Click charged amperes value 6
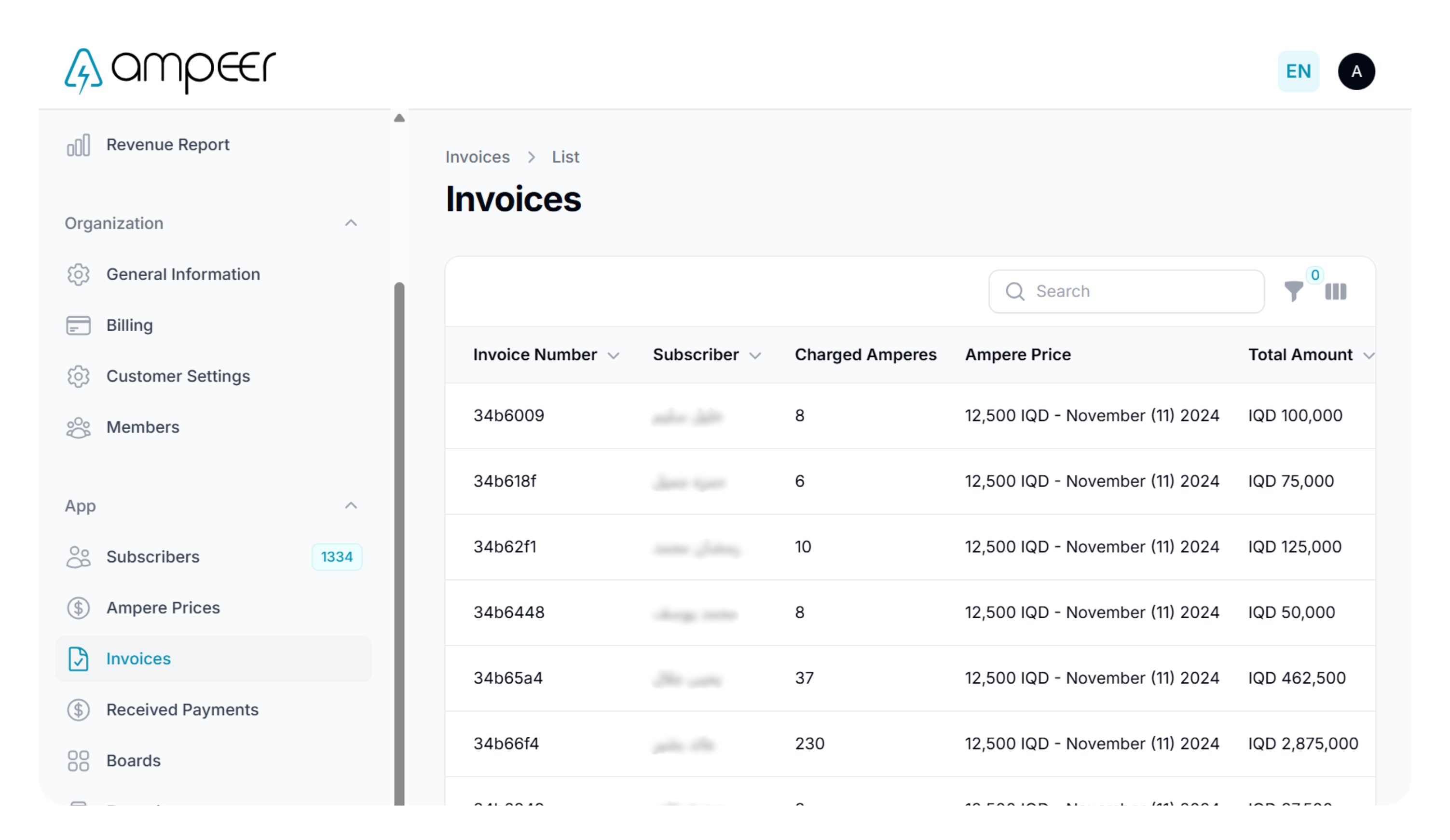This screenshot has width=1450, height=840. click(800, 481)
